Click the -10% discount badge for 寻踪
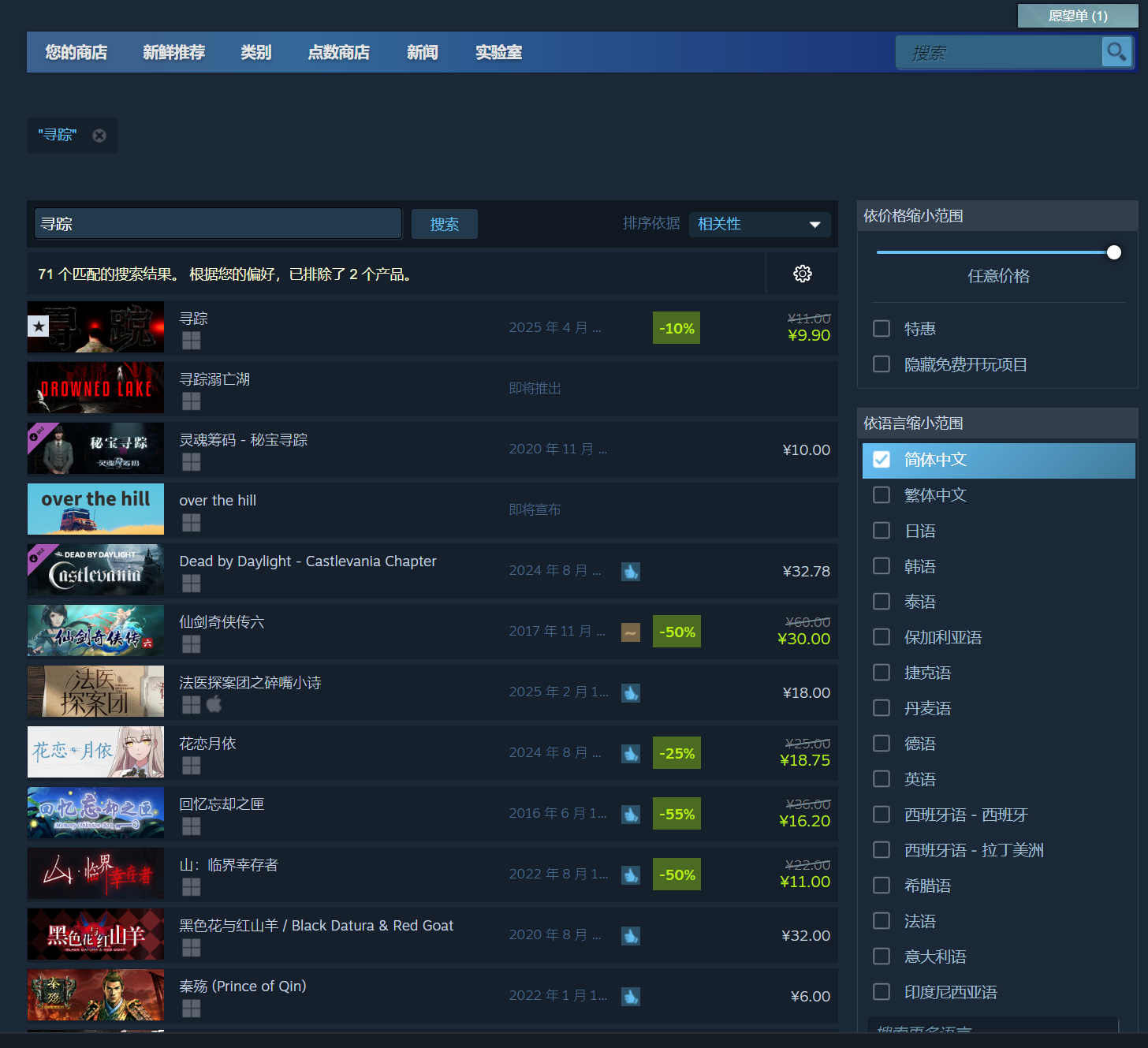1148x1048 pixels. 676,328
